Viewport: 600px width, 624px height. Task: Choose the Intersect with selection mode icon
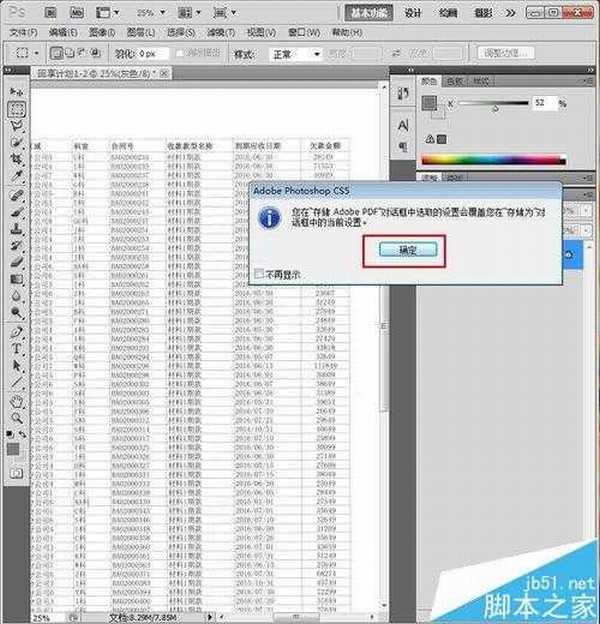[x=95, y=53]
